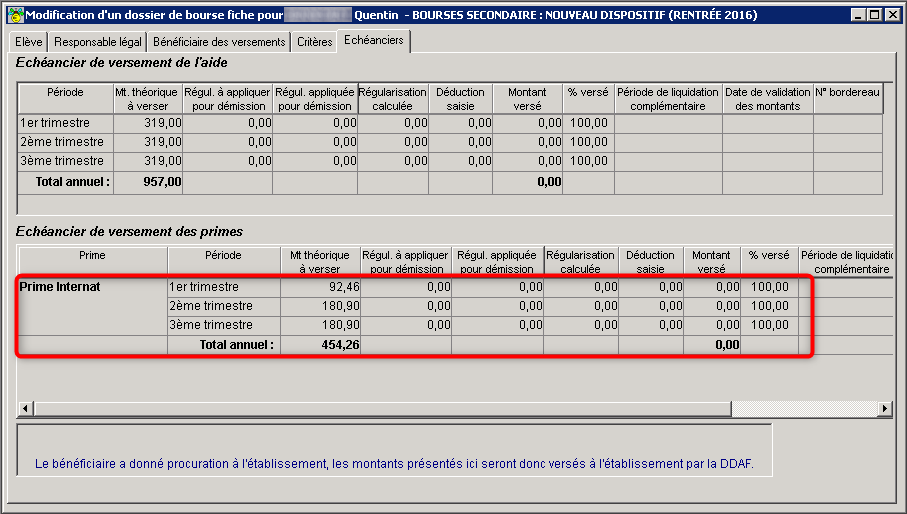The height and width of the screenshot is (514, 907).
Task: Click the 2ème trimestre cell in the primes table
Action: click(224, 306)
